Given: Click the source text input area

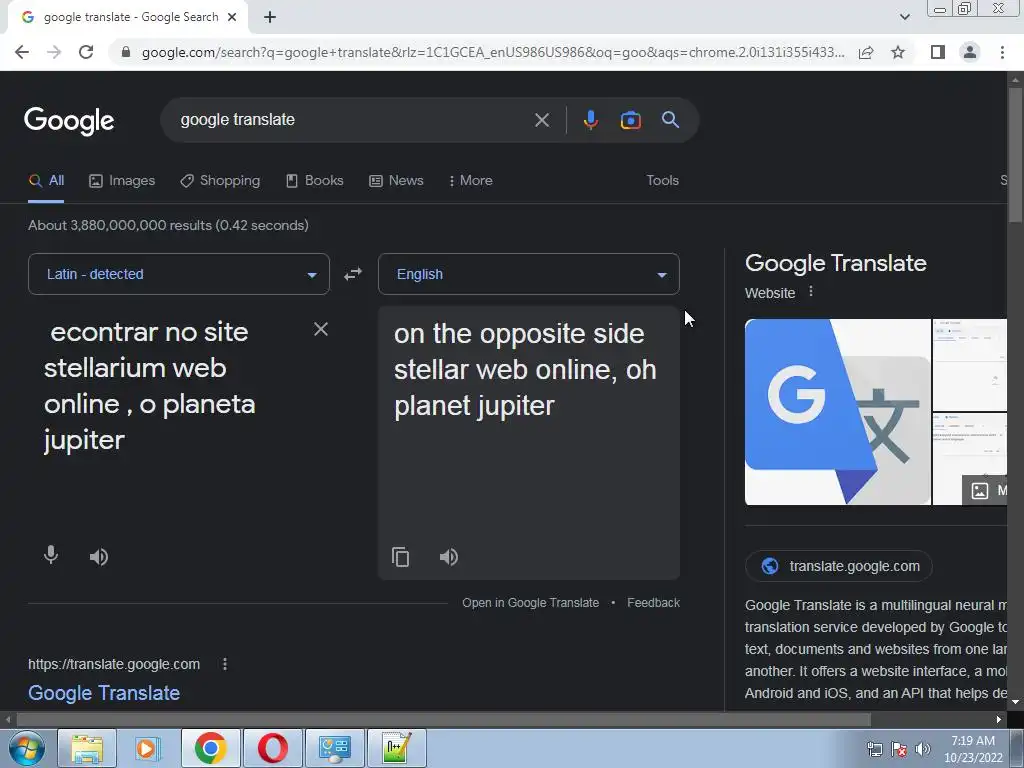Looking at the screenshot, I should click(x=170, y=387).
